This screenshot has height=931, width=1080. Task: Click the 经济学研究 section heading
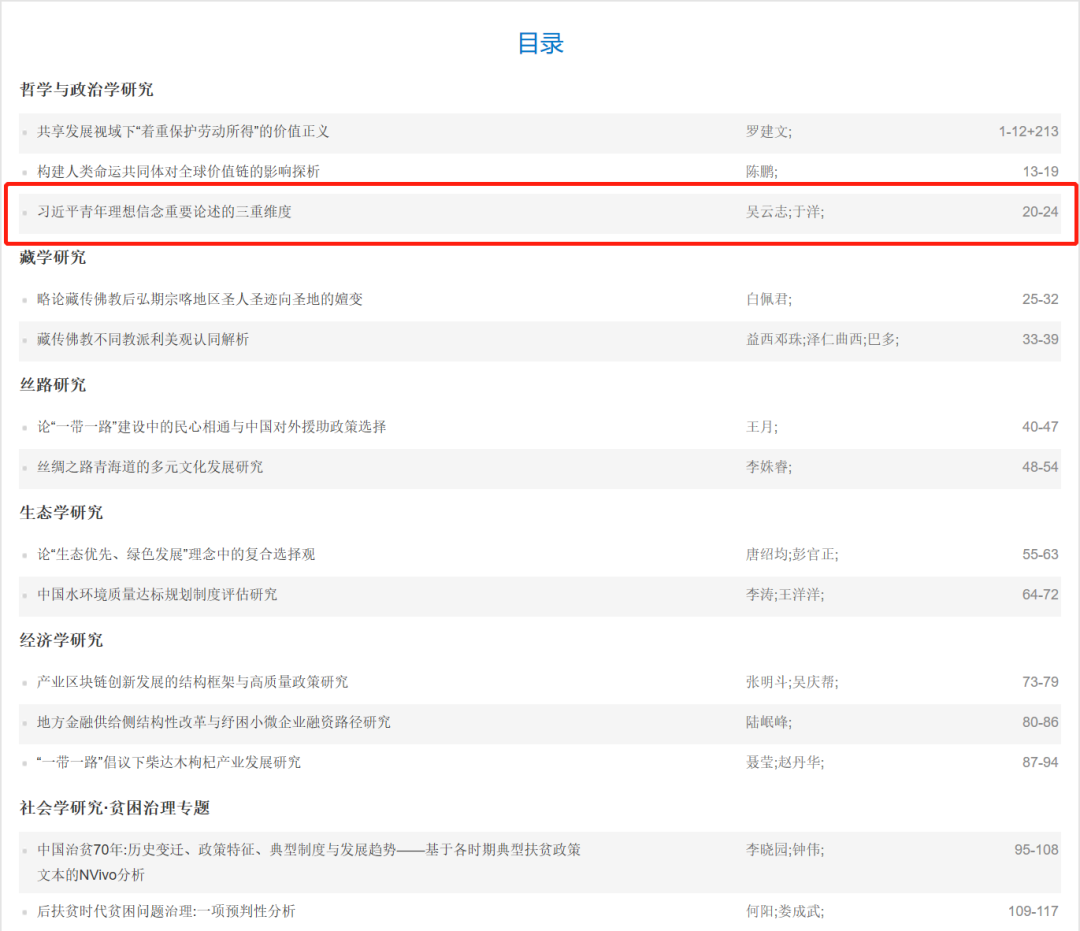coord(61,640)
